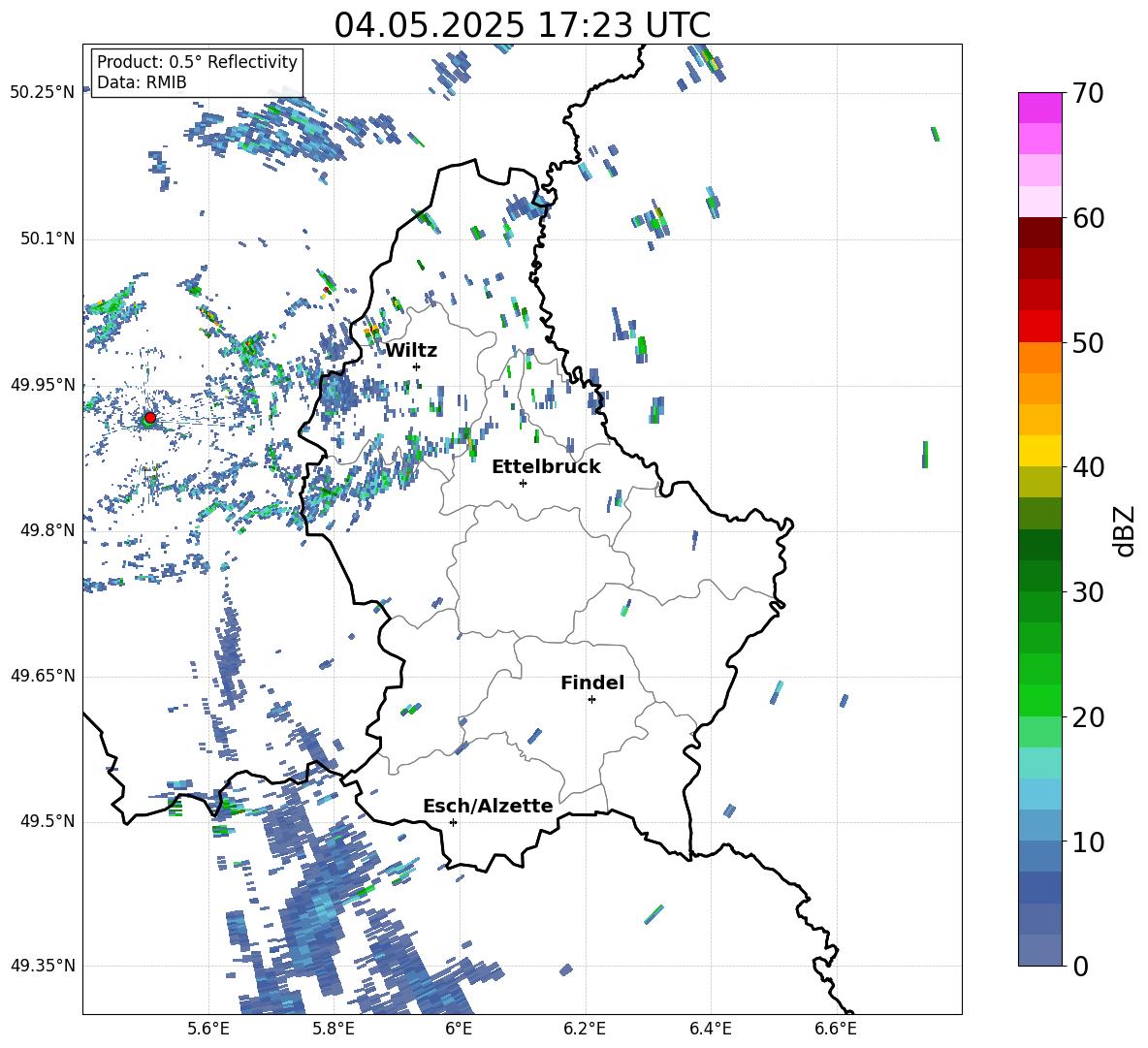Click the 70 value on colorbar

click(1088, 93)
